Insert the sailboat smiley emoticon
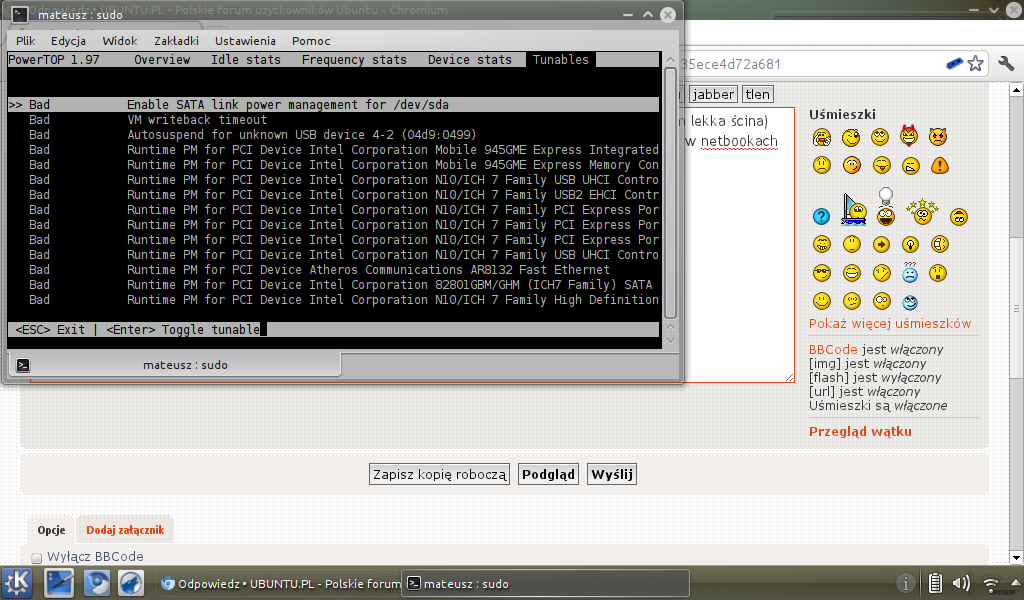 854,209
